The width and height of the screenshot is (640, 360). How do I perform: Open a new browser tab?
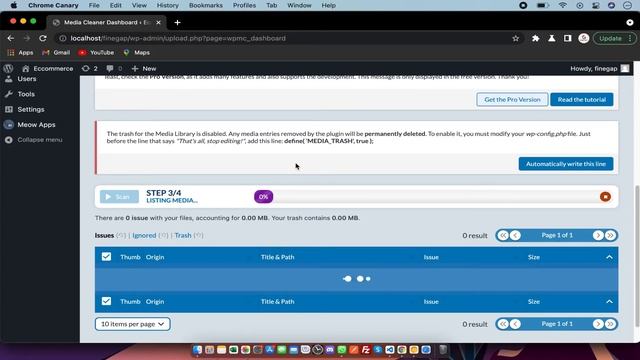(177, 22)
